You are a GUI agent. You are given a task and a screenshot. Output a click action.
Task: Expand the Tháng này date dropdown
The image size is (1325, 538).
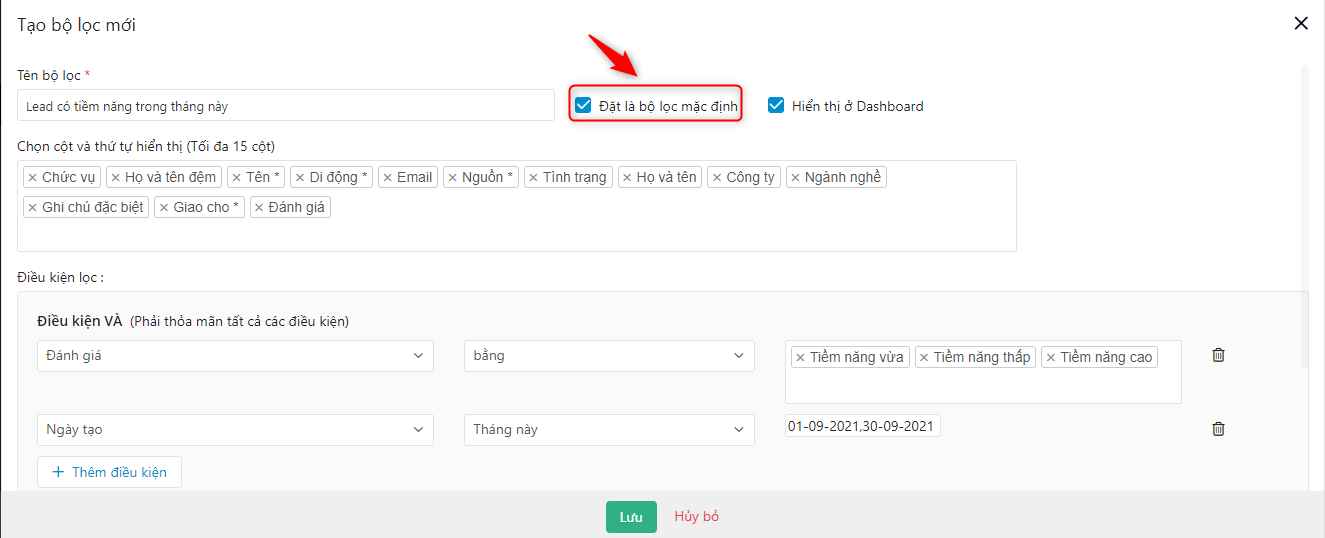(x=609, y=430)
